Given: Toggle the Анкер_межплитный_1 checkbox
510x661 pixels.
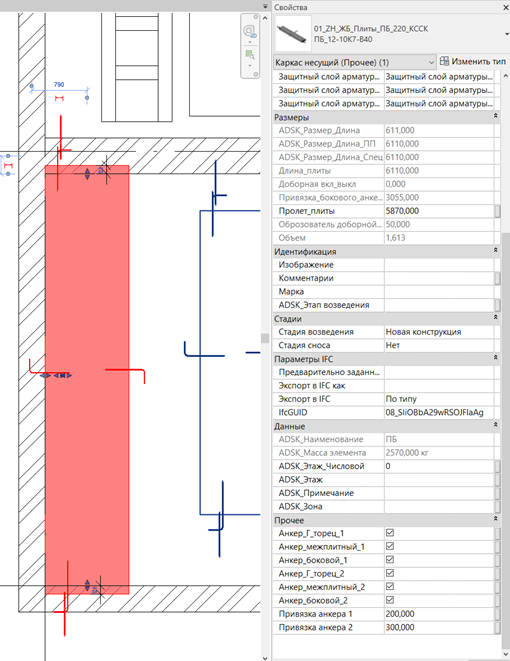Looking at the screenshot, I should click(390, 546).
